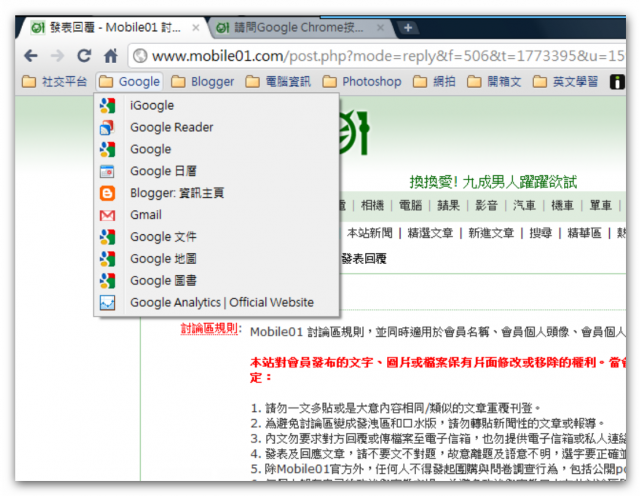This screenshot has height=496, width=640.
Task: Click the 發表回覆 breadcrumb text
Action: [364, 258]
